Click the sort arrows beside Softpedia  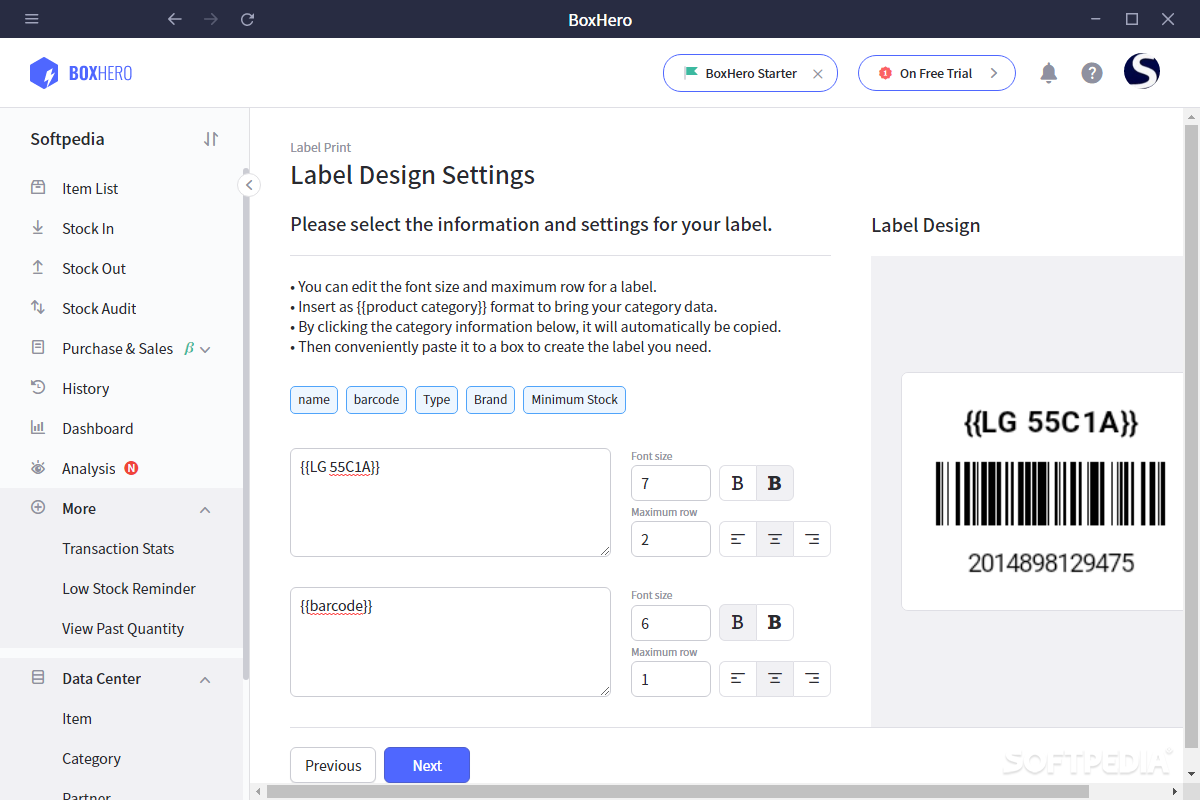pyautogui.click(x=210, y=139)
